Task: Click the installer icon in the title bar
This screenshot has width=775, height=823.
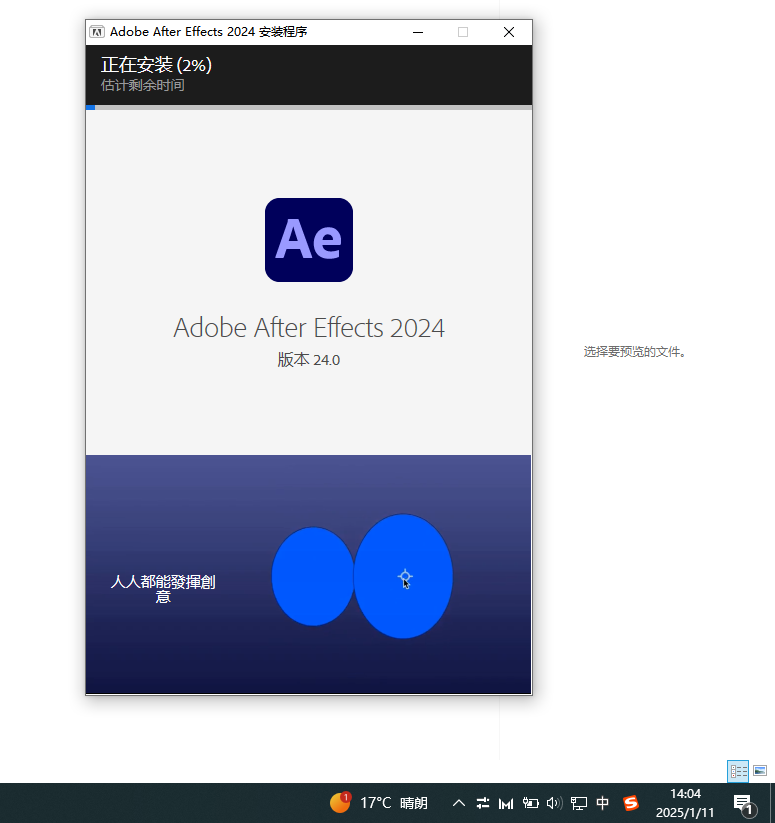Action: point(97,32)
